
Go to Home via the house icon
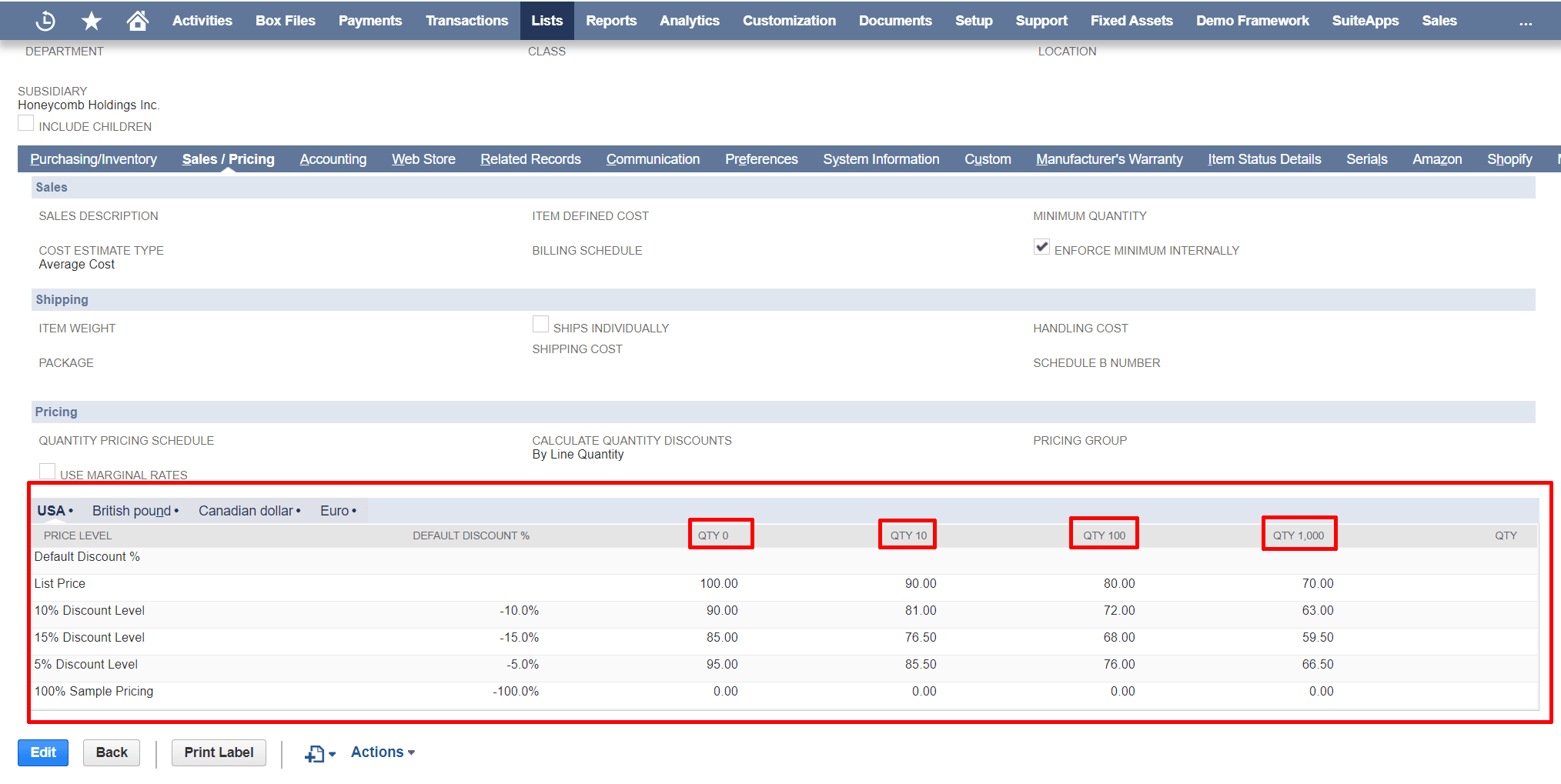pyautogui.click(x=138, y=20)
